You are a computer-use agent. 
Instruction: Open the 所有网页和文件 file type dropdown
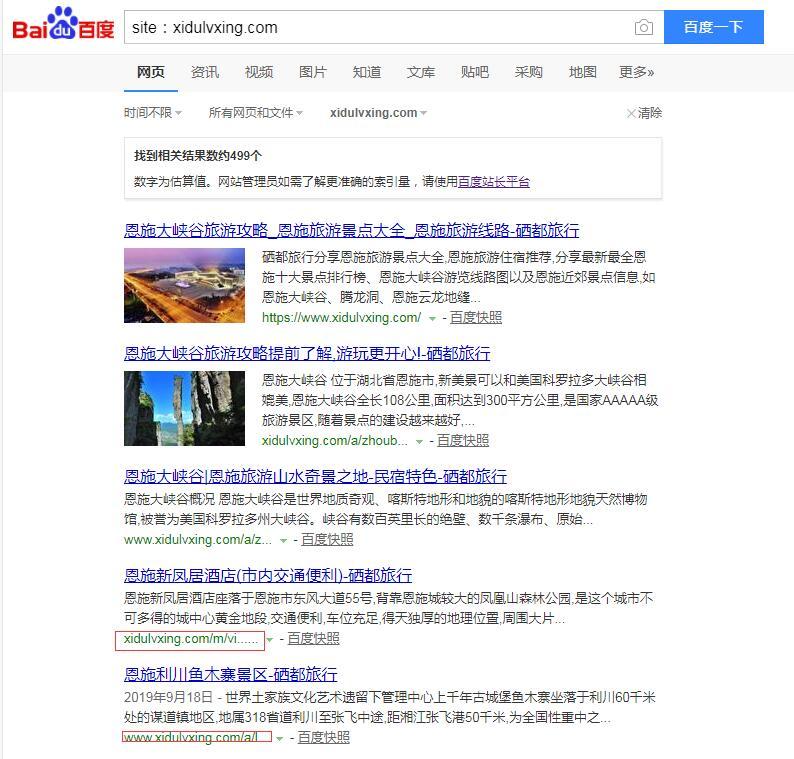256,112
